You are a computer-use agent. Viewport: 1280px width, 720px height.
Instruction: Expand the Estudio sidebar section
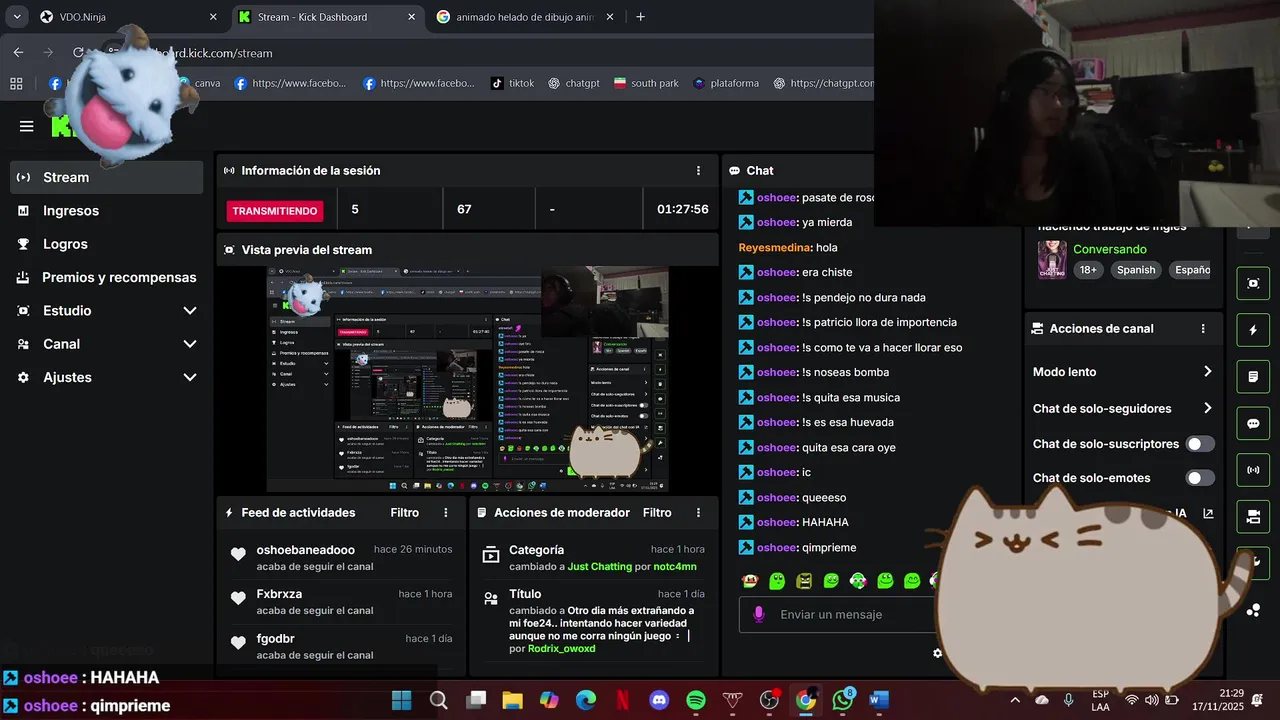tap(190, 311)
